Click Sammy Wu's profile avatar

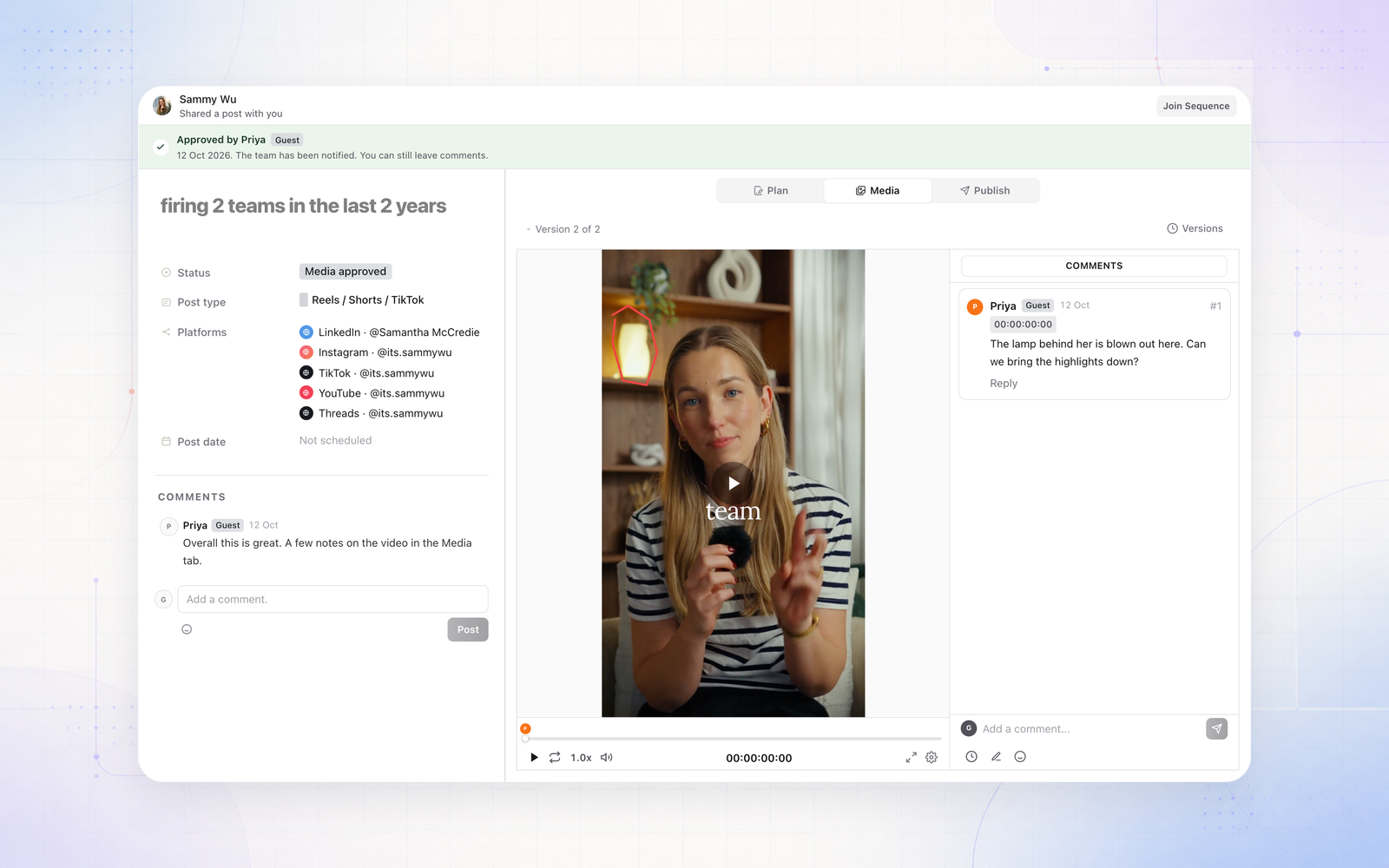tap(162, 106)
